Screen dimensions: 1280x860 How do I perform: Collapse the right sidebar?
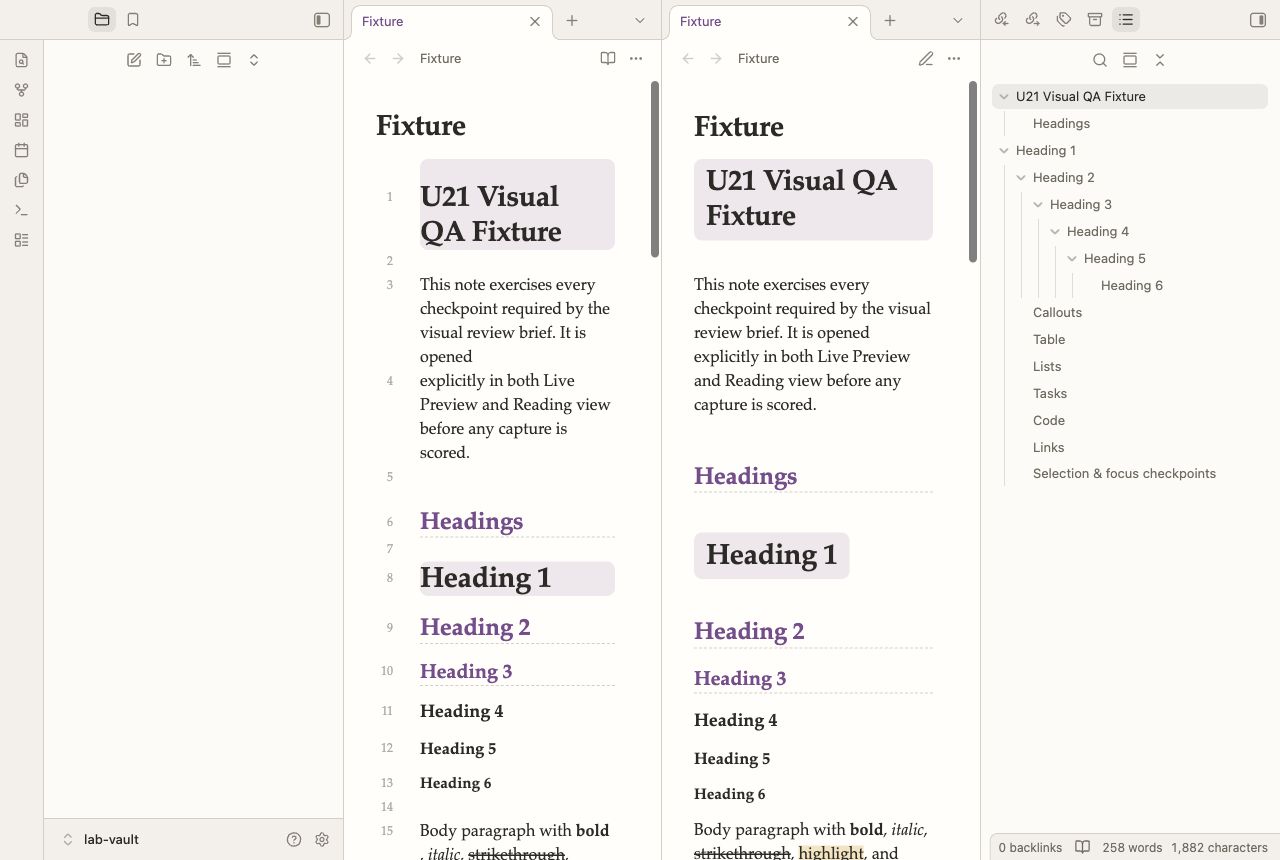click(x=1258, y=20)
